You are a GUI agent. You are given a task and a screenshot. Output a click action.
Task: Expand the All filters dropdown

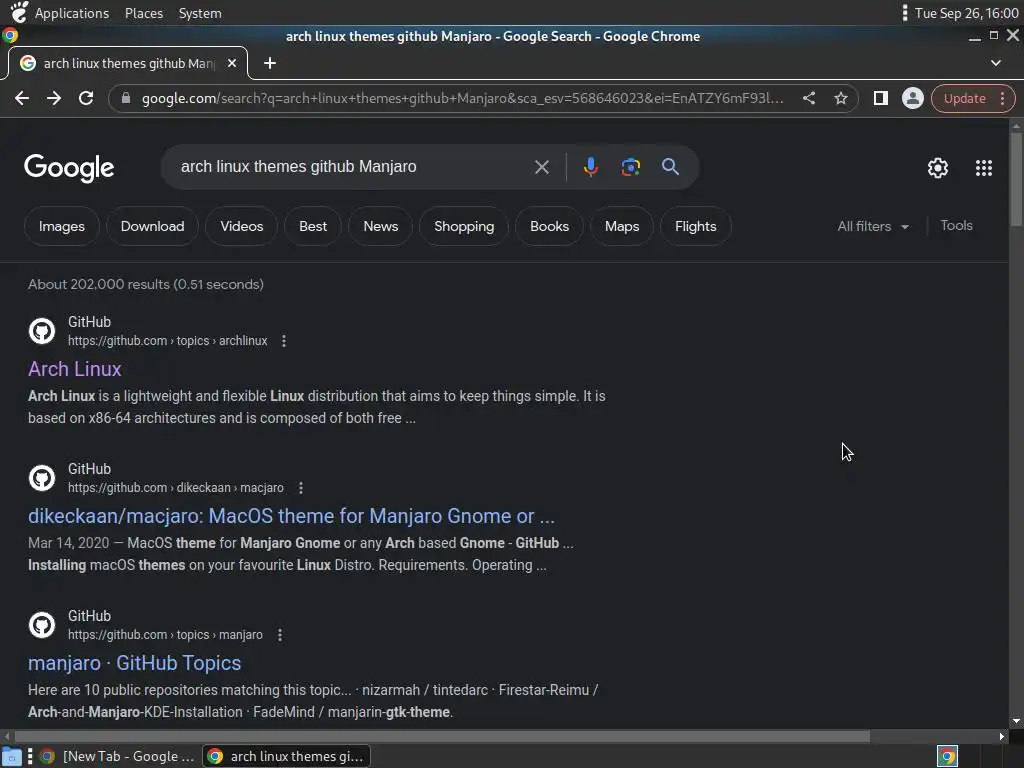pos(873,226)
